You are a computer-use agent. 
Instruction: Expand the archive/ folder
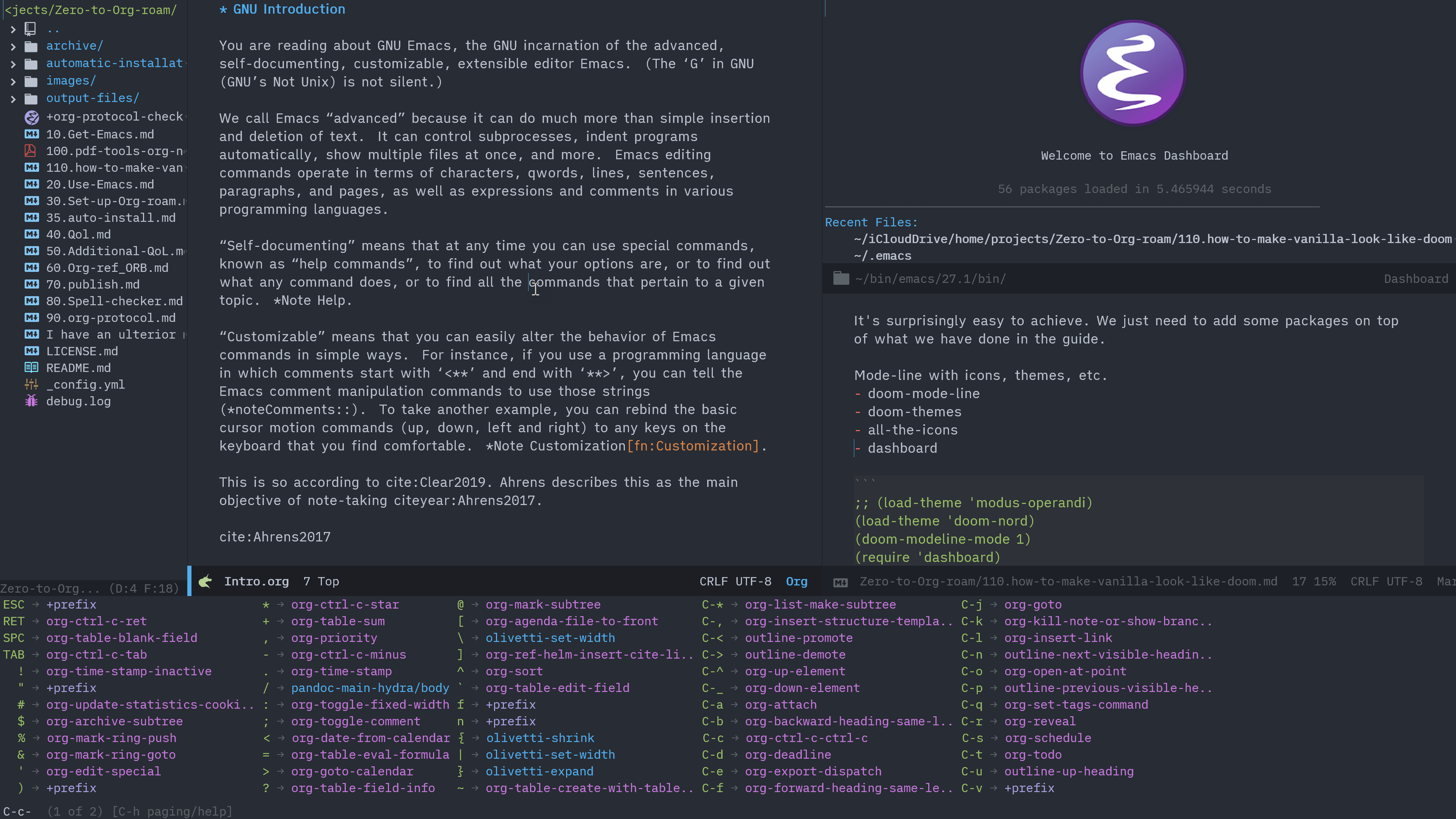click(x=13, y=46)
